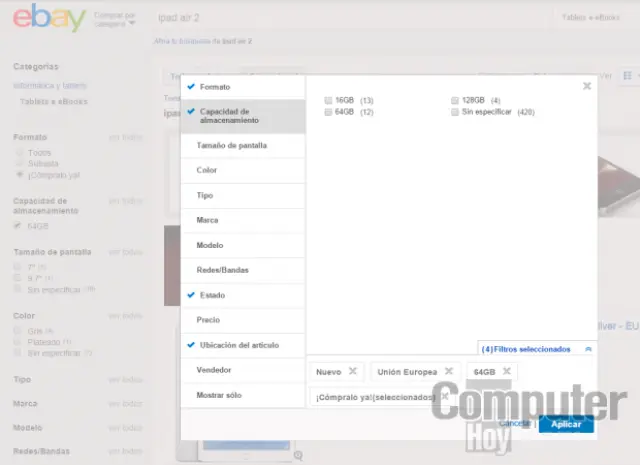Check the 16GB storage option
Screen dimensions: 640x465
(328, 101)
